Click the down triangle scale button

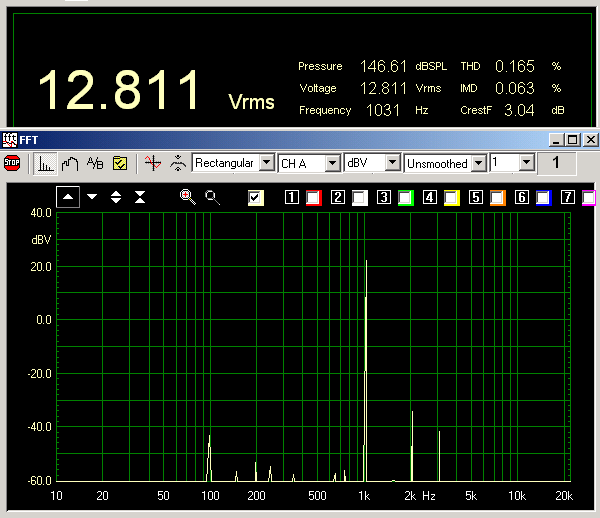click(92, 197)
